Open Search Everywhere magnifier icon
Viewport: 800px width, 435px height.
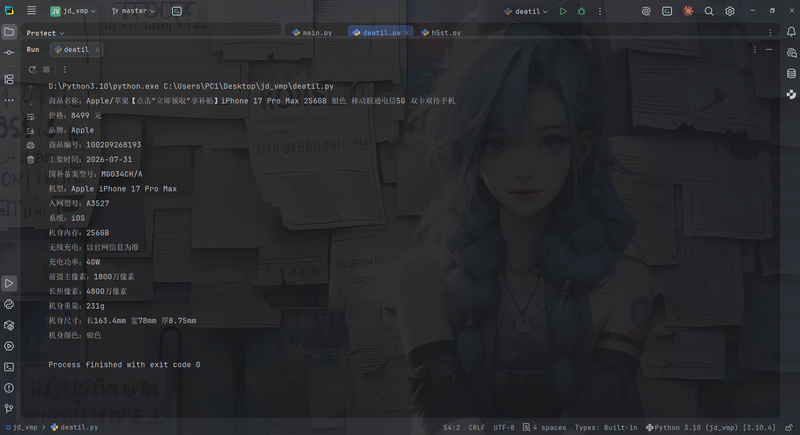[x=709, y=11]
